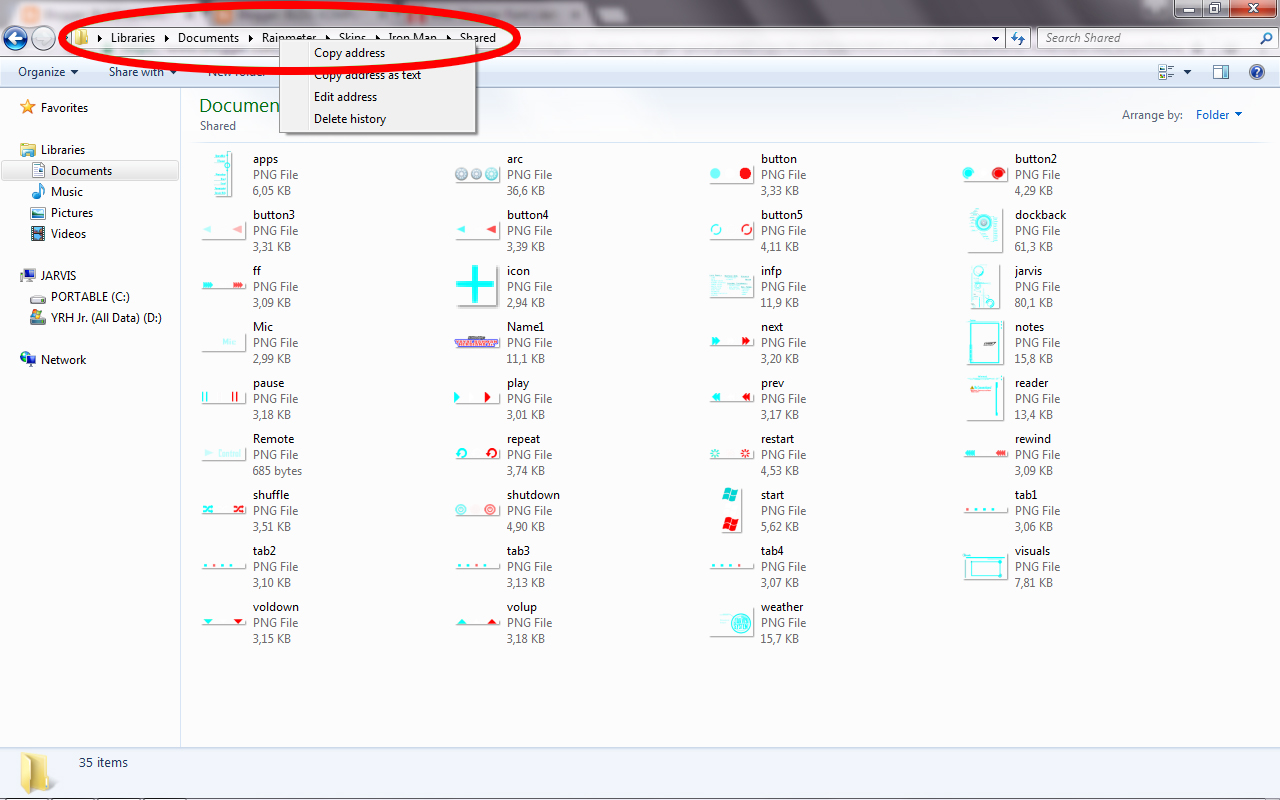Click Documents in the address breadcrumb
The image size is (1280, 800).
pyautogui.click(x=208, y=38)
